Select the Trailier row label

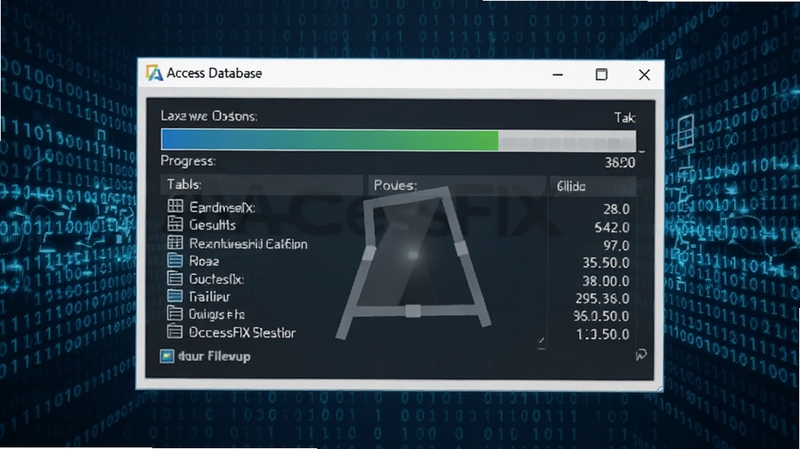click(x=210, y=296)
